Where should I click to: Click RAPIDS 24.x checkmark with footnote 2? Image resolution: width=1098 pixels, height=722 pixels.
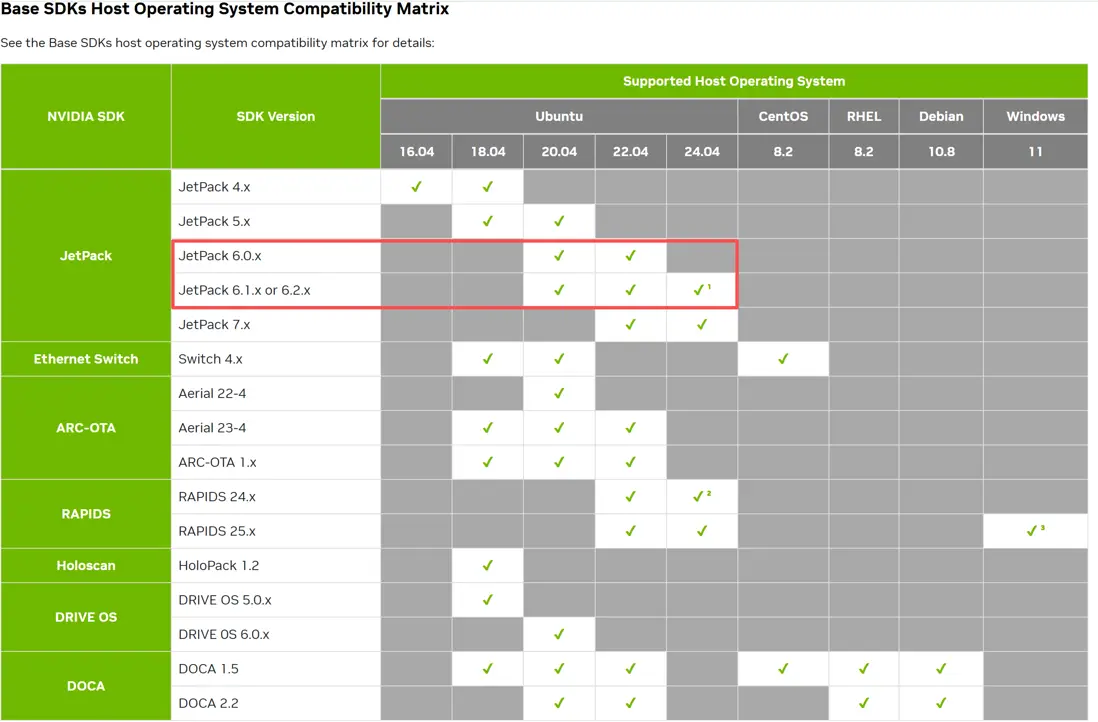pos(702,497)
